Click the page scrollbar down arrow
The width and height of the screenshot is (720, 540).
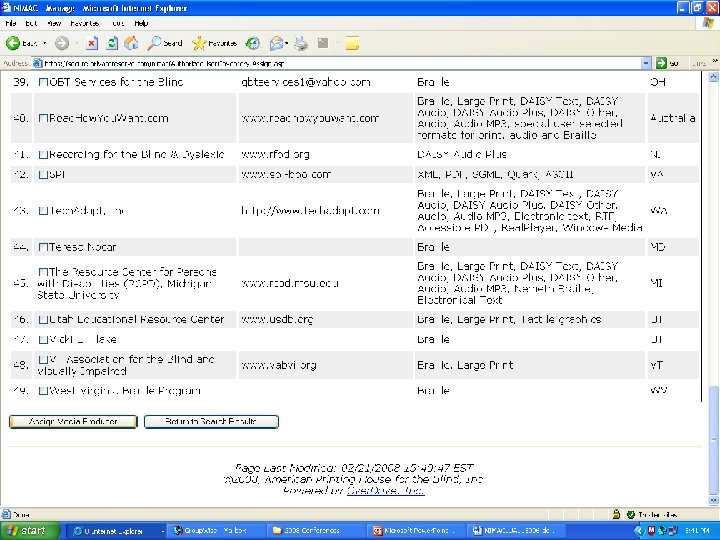point(713,500)
